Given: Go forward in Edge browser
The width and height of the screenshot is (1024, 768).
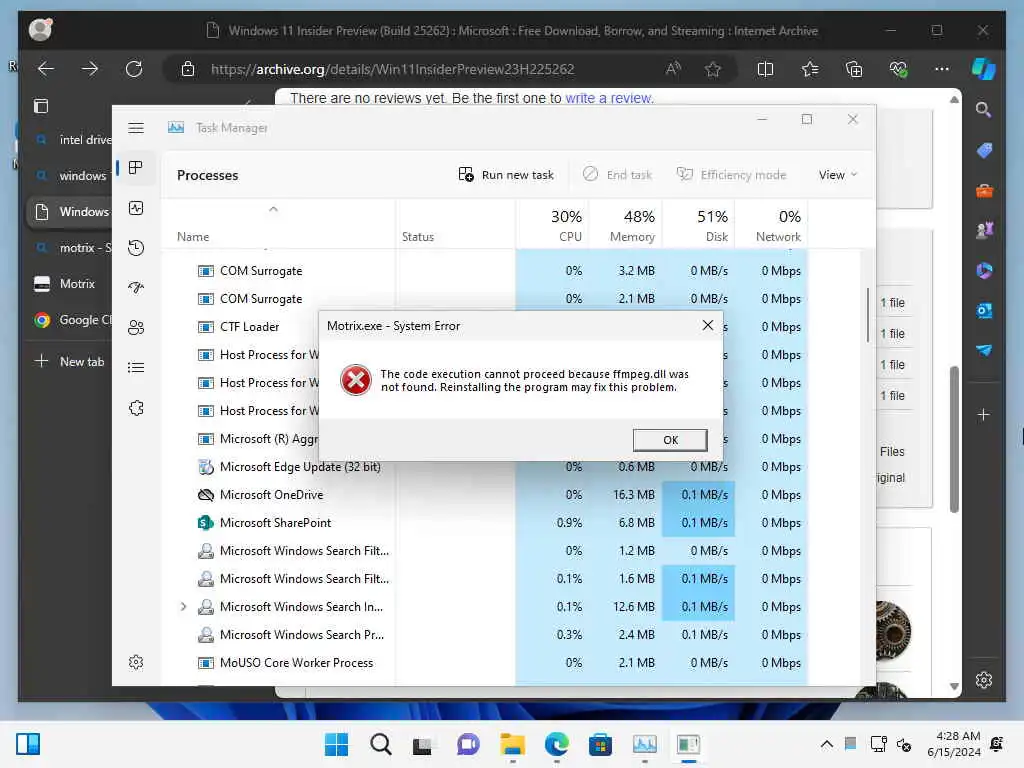Looking at the screenshot, I should [x=89, y=69].
